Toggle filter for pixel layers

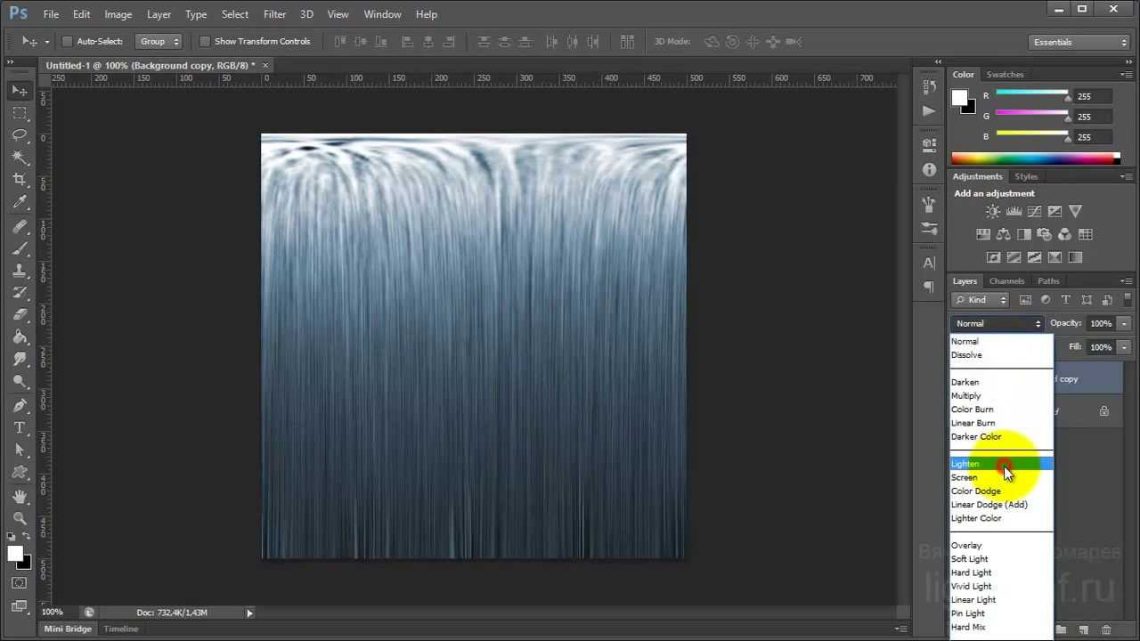tap(1025, 300)
